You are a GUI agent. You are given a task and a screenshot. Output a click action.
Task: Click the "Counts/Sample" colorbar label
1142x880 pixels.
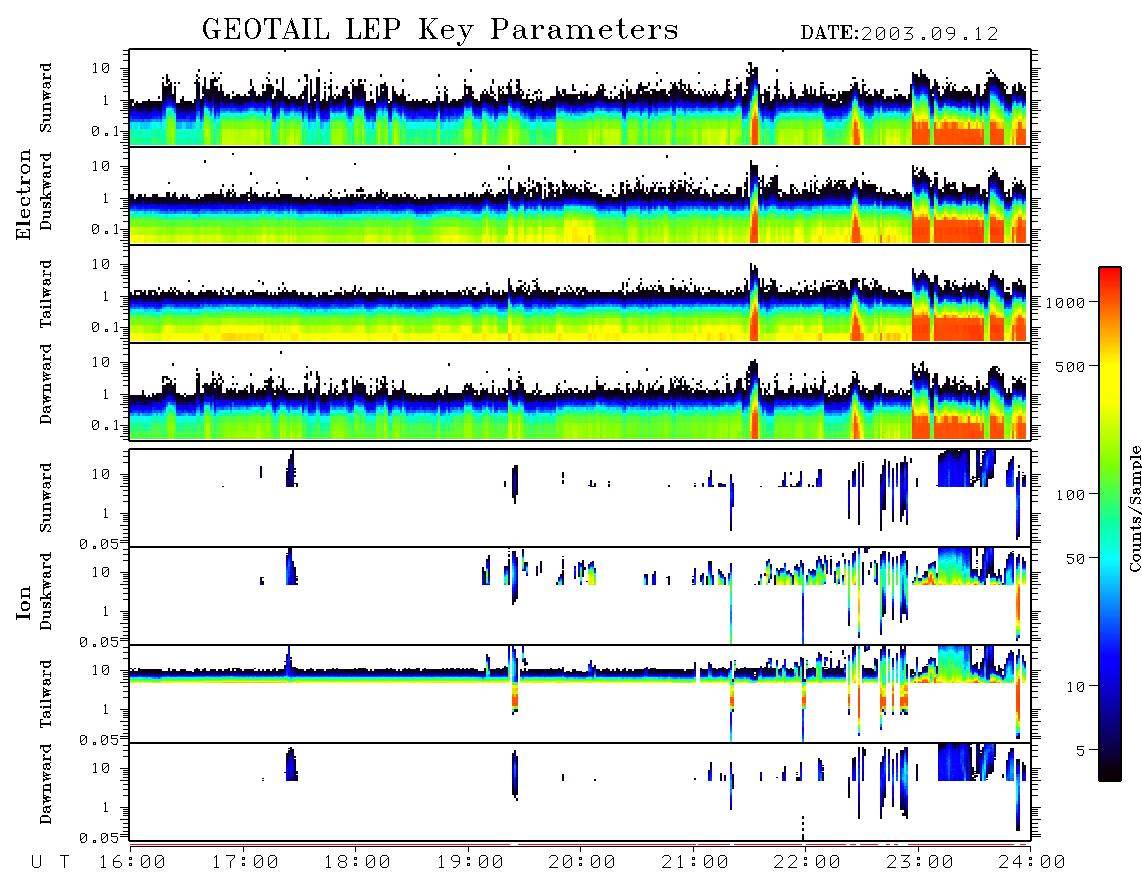pyautogui.click(x=1134, y=508)
